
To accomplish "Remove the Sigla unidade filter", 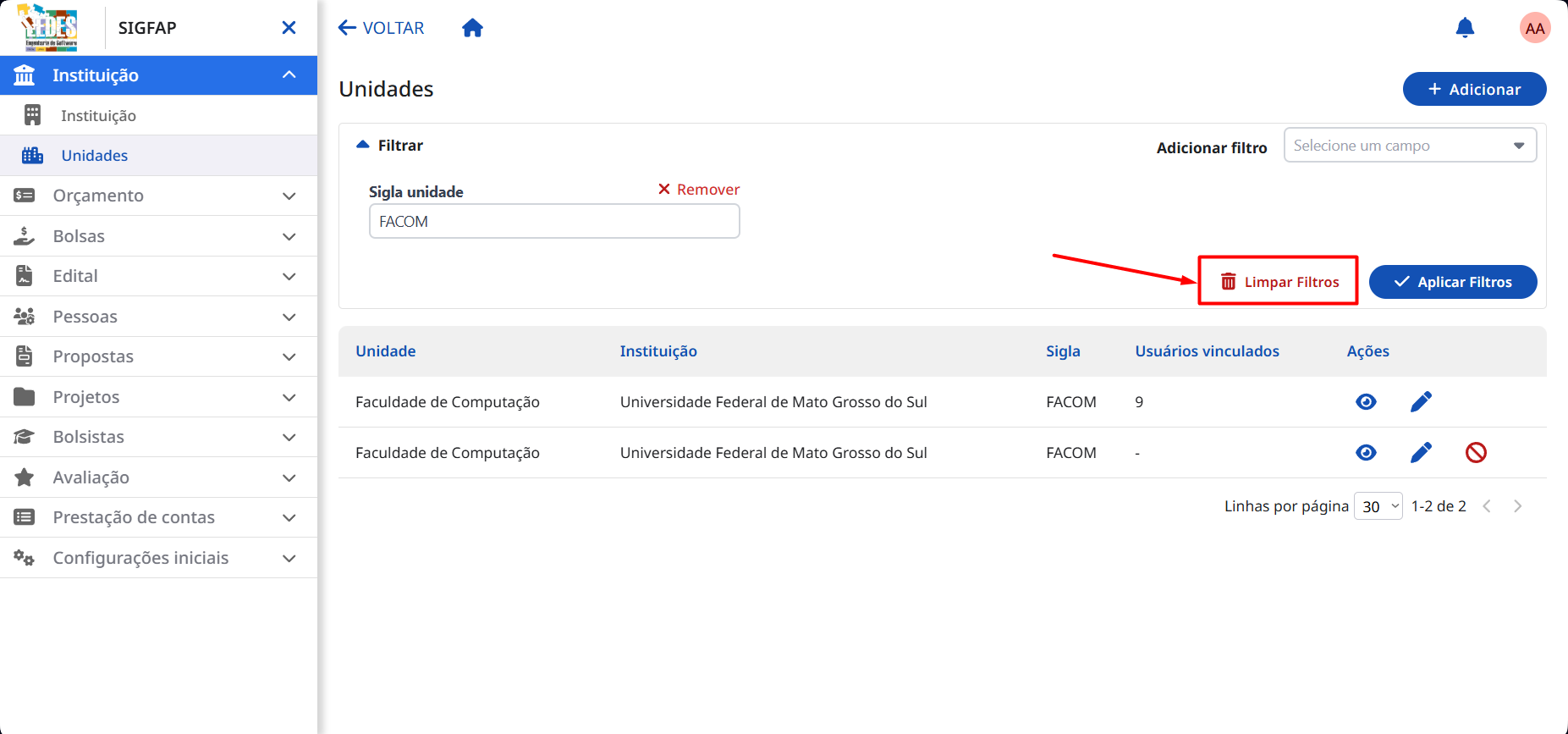I will (x=699, y=190).
